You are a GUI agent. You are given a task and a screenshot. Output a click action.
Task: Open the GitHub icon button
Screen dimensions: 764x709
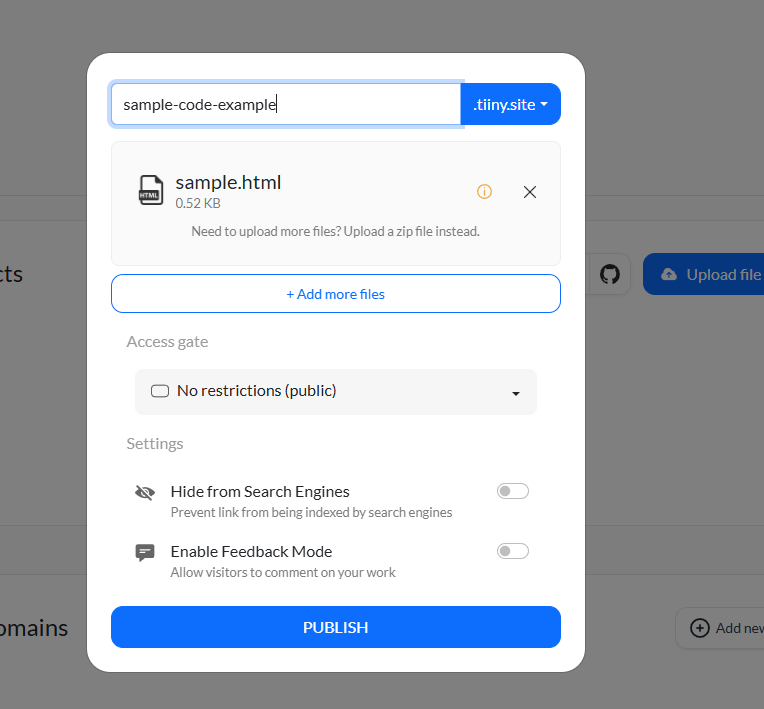609,274
